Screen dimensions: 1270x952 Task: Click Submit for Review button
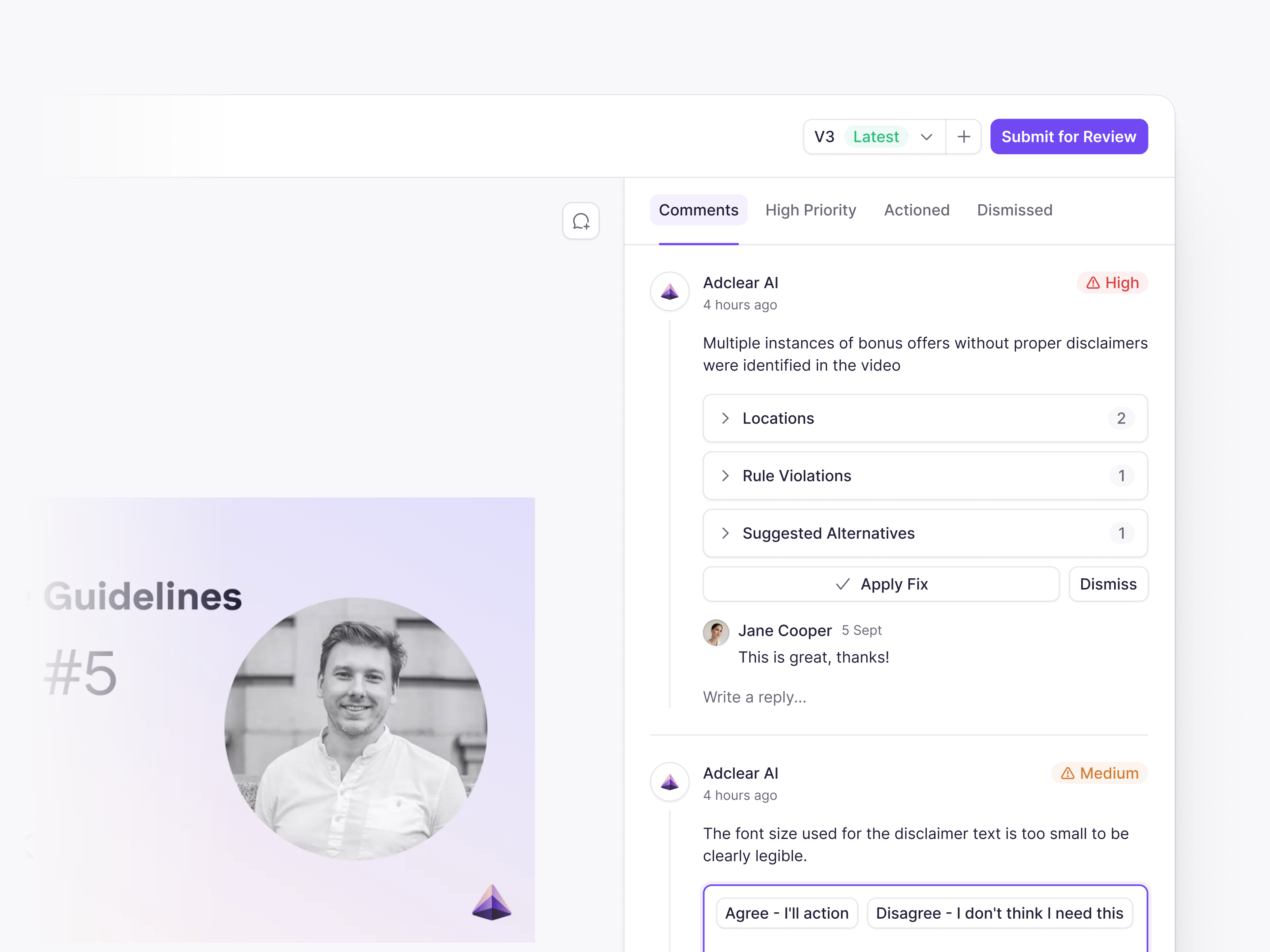pyautogui.click(x=1068, y=136)
